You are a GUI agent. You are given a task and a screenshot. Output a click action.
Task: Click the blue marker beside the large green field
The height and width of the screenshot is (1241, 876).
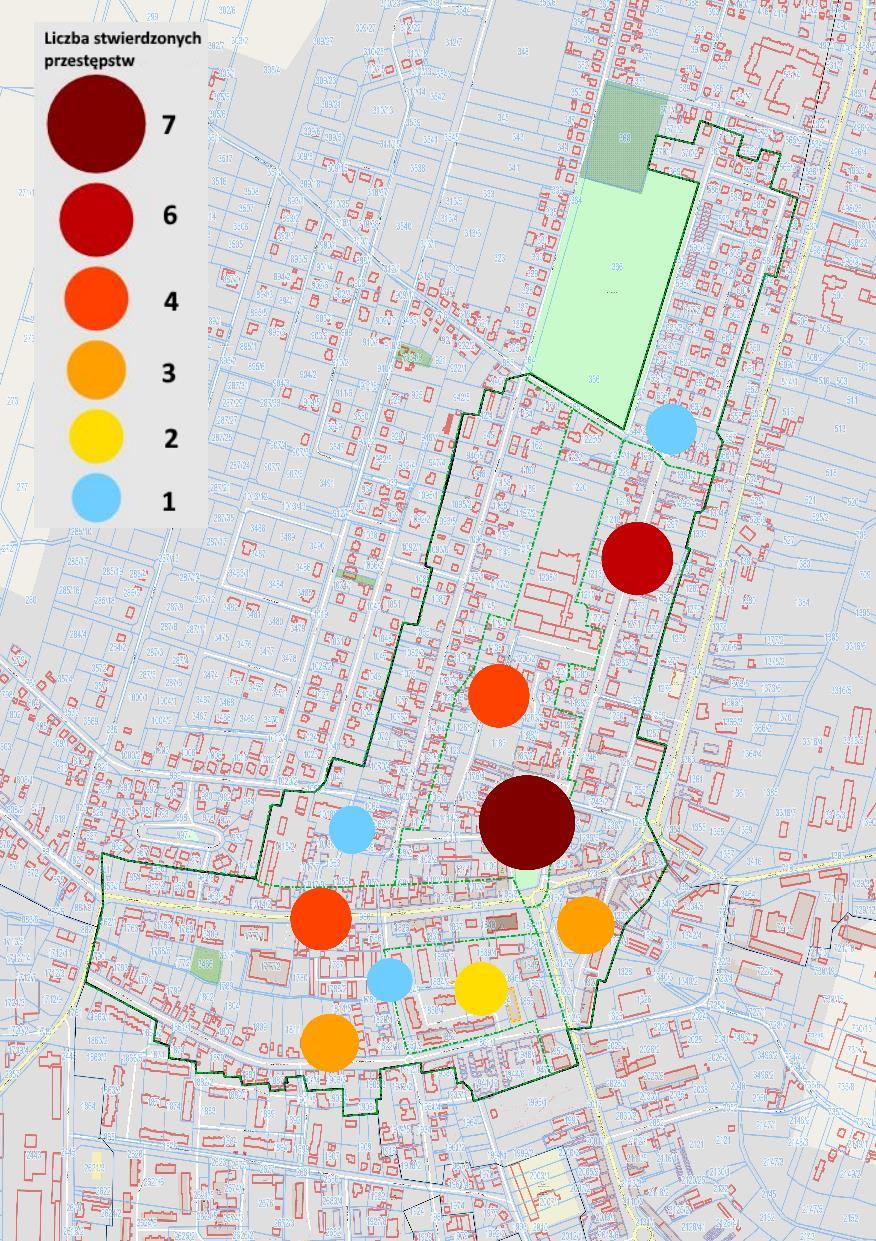671,429
